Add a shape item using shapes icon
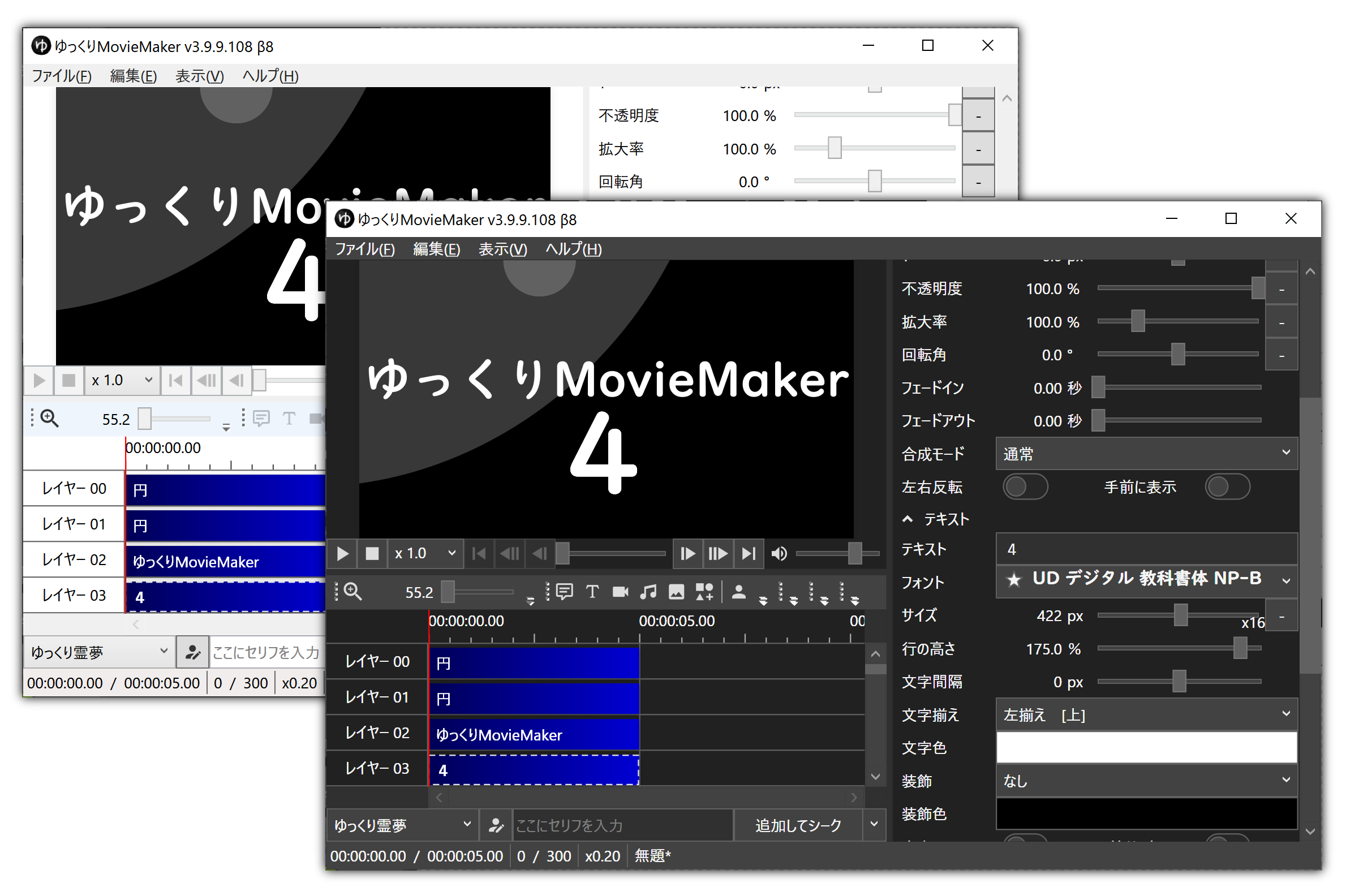Viewport: 1346px width, 896px height. 704,592
